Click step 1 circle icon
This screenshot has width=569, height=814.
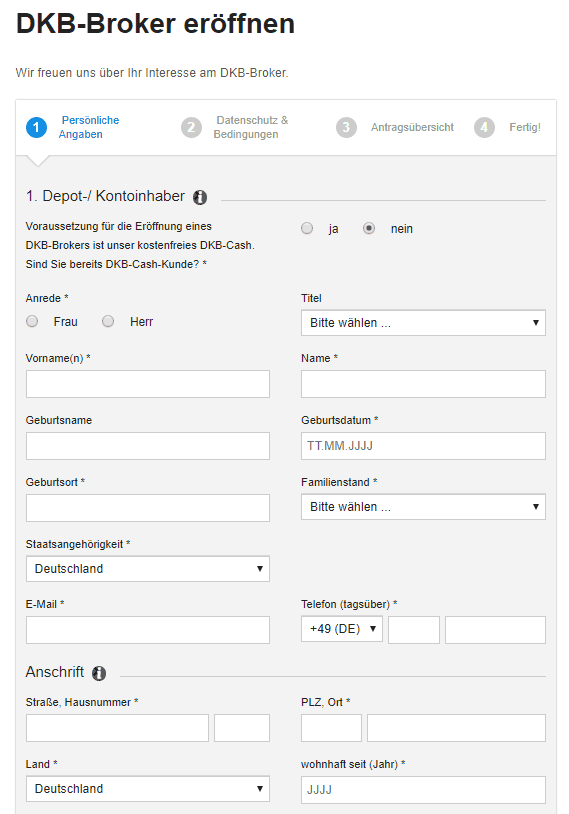[36, 128]
